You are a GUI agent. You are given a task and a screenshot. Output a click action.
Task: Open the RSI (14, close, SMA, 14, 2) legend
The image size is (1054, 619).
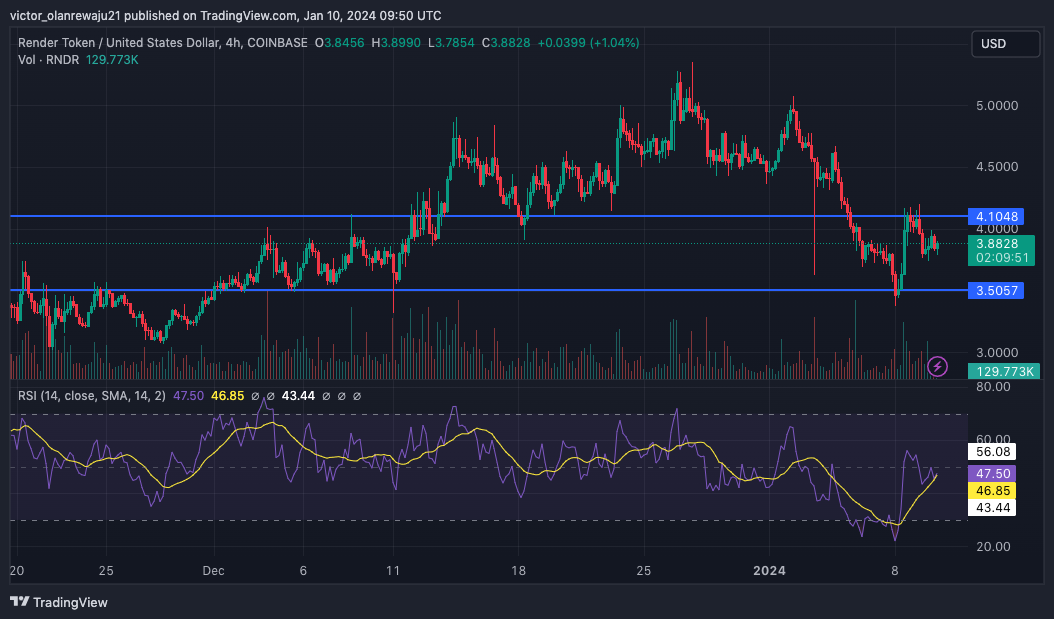click(x=91, y=396)
